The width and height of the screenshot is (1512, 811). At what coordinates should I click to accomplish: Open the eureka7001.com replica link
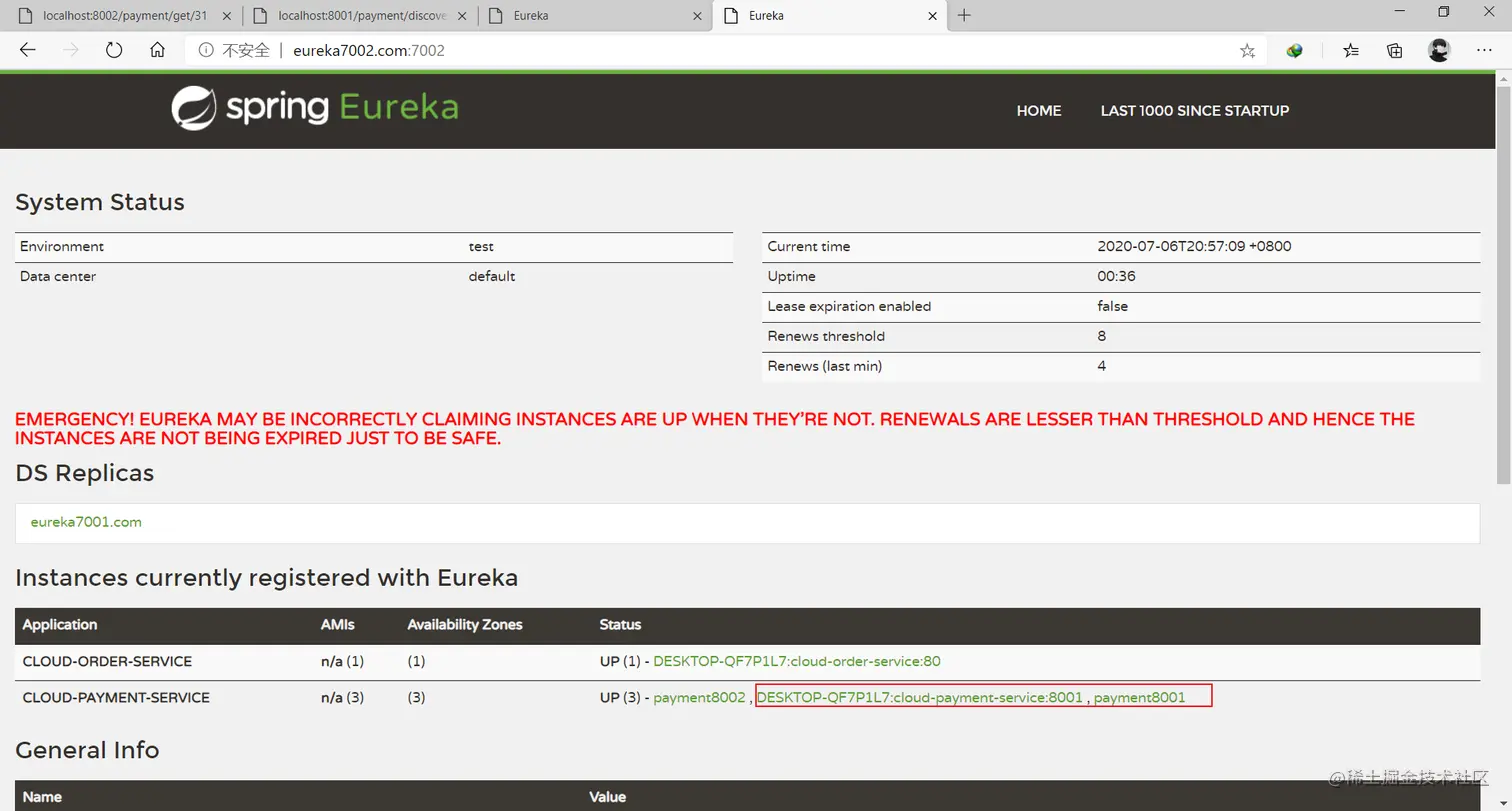pos(86,522)
